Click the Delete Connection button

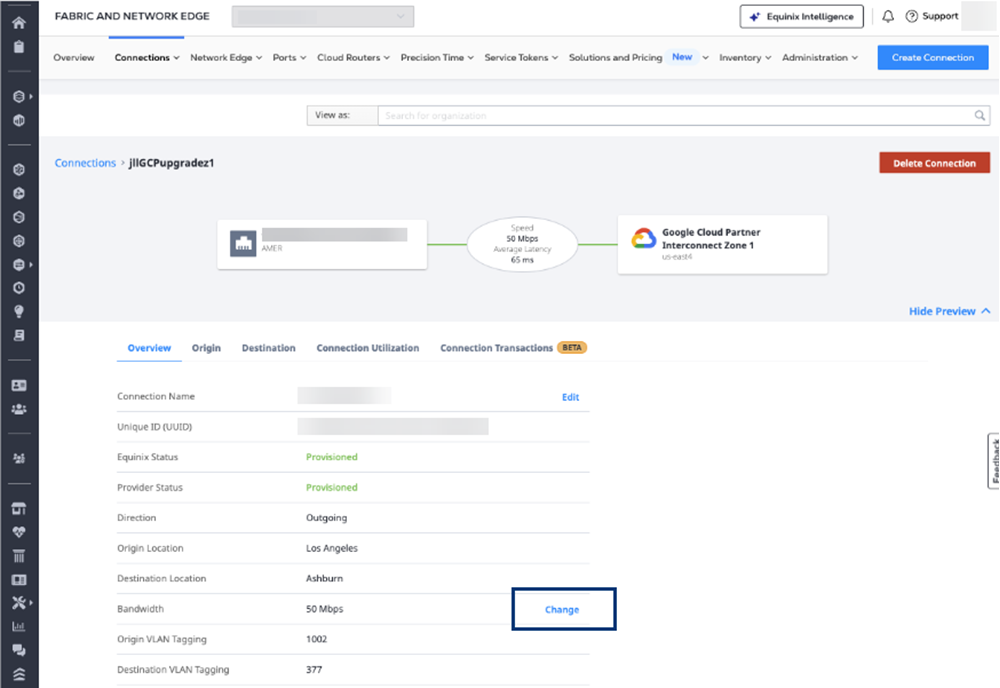click(x=934, y=163)
